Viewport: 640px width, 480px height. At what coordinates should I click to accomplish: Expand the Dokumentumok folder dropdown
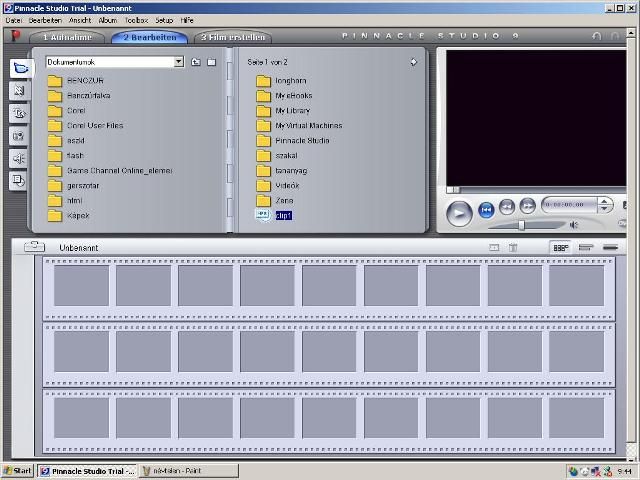point(179,62)
